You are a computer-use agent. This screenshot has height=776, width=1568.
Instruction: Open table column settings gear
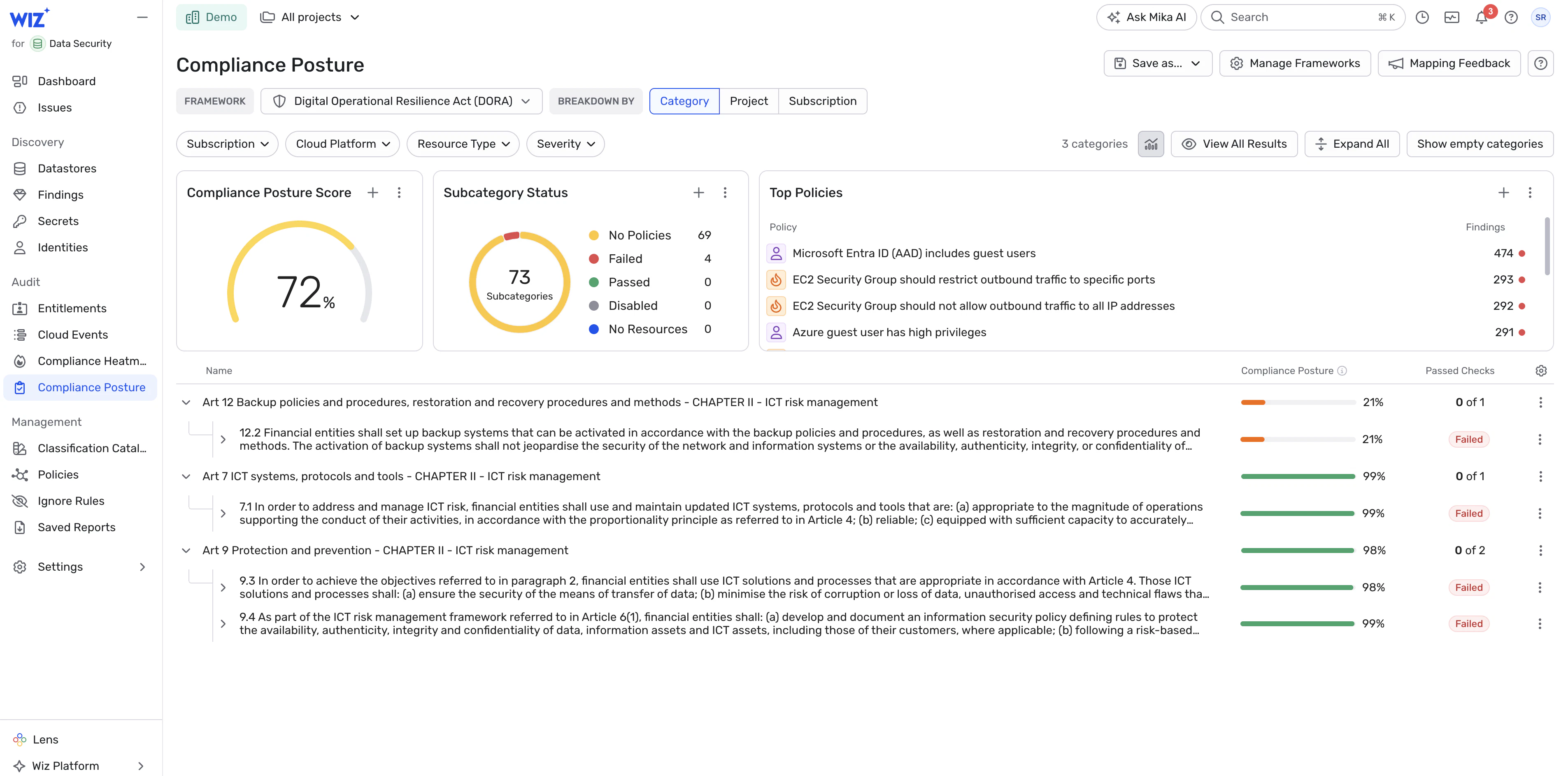point(1540,371)
